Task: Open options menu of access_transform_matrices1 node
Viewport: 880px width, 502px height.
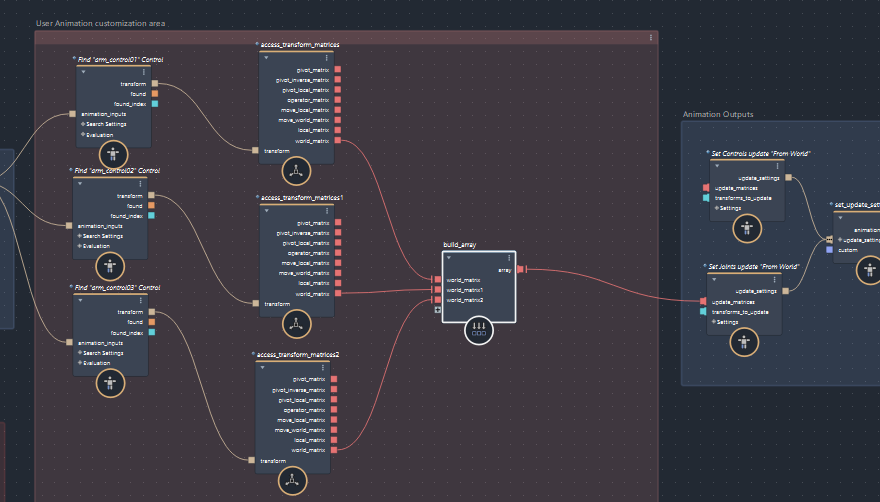Action: pyautogui.click(x=327, y=211)
